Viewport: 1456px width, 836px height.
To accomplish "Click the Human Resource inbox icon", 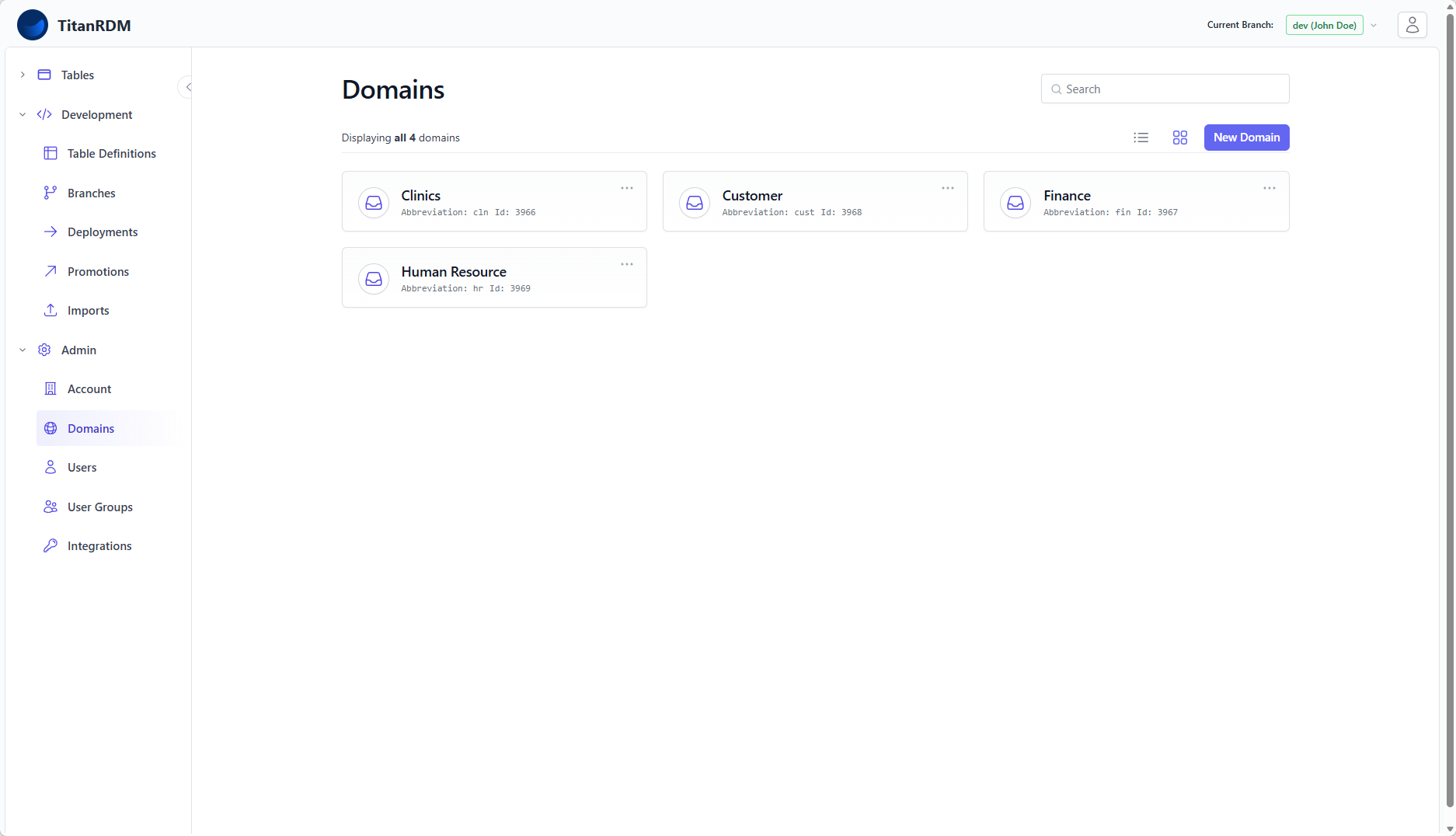I will coord(374,278).
